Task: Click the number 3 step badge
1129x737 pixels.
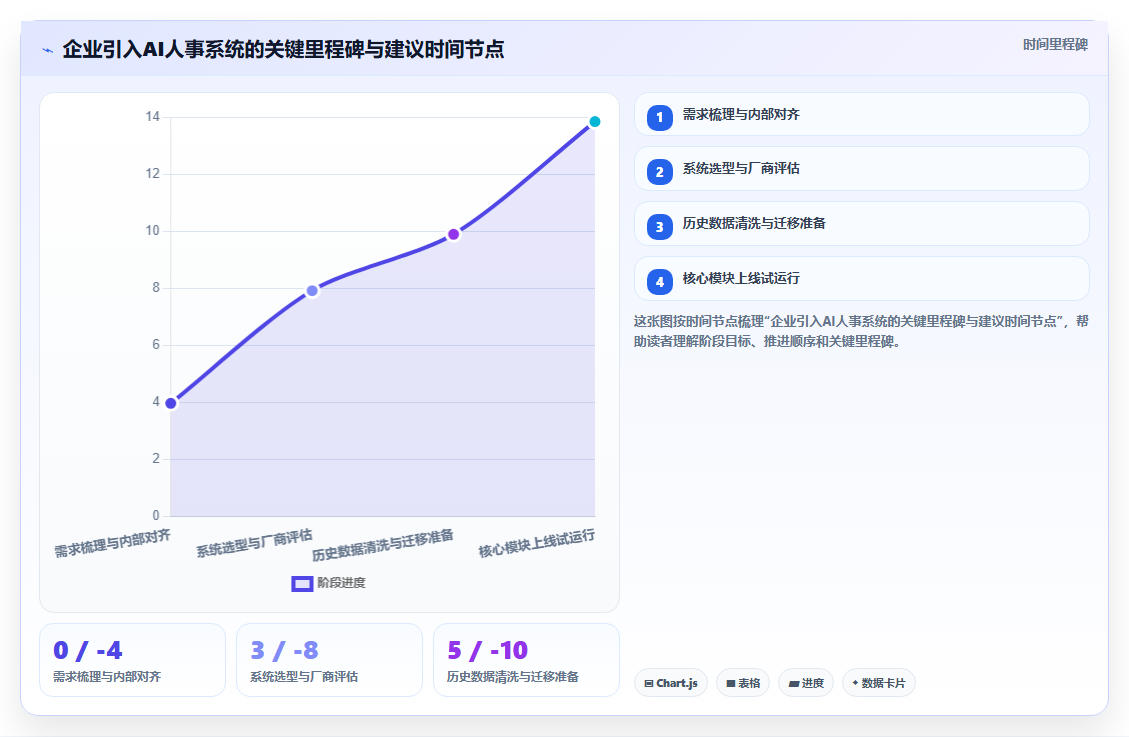Action: point(660,227)
